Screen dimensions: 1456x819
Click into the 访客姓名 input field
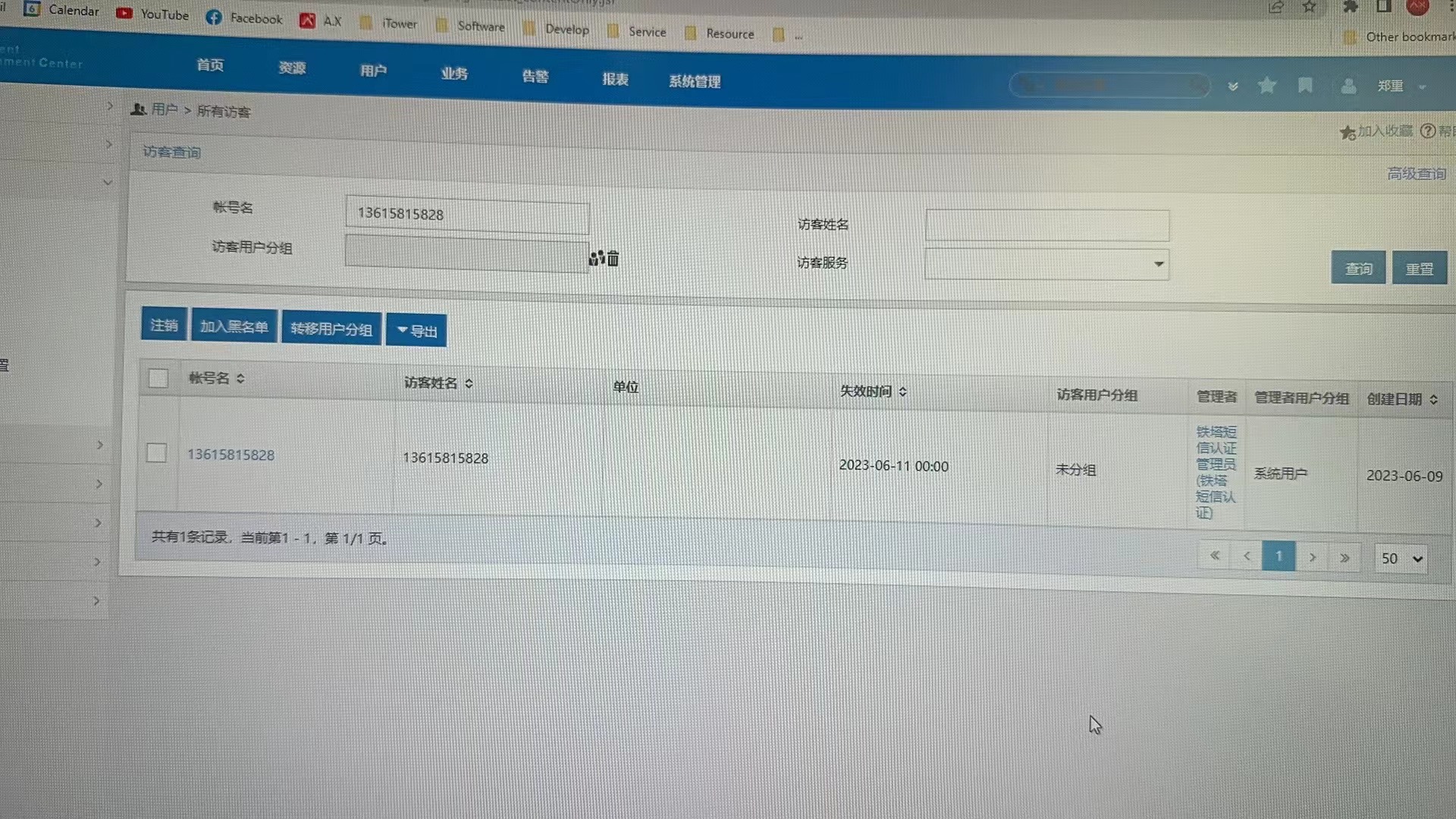pyautogui.click(x=1046, y=225)
